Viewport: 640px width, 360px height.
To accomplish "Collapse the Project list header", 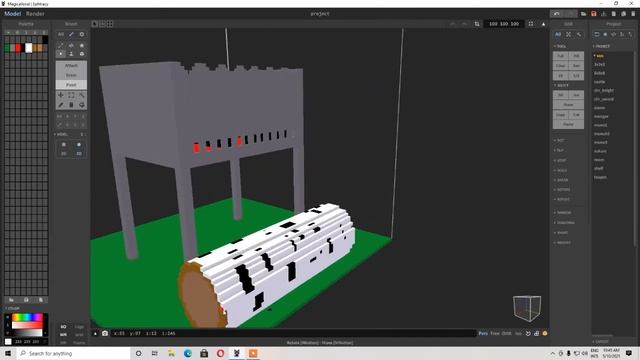I will [x=602, y=46].
